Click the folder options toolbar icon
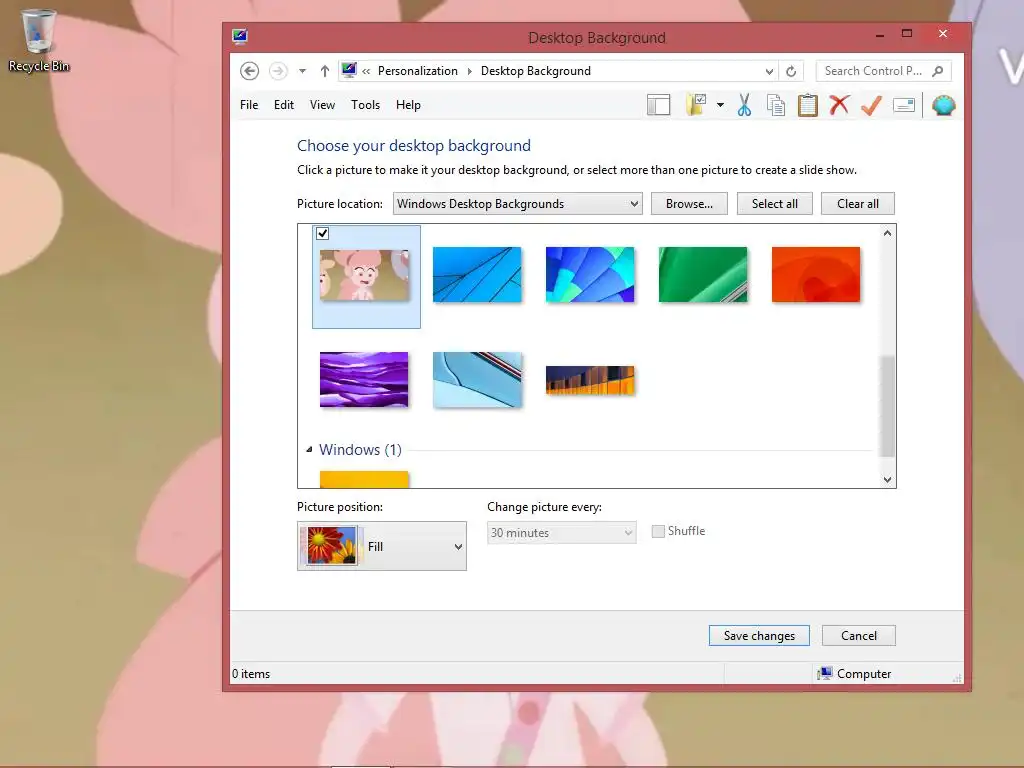The height and width of the screenshot is (768, 1024). [696, 104]
